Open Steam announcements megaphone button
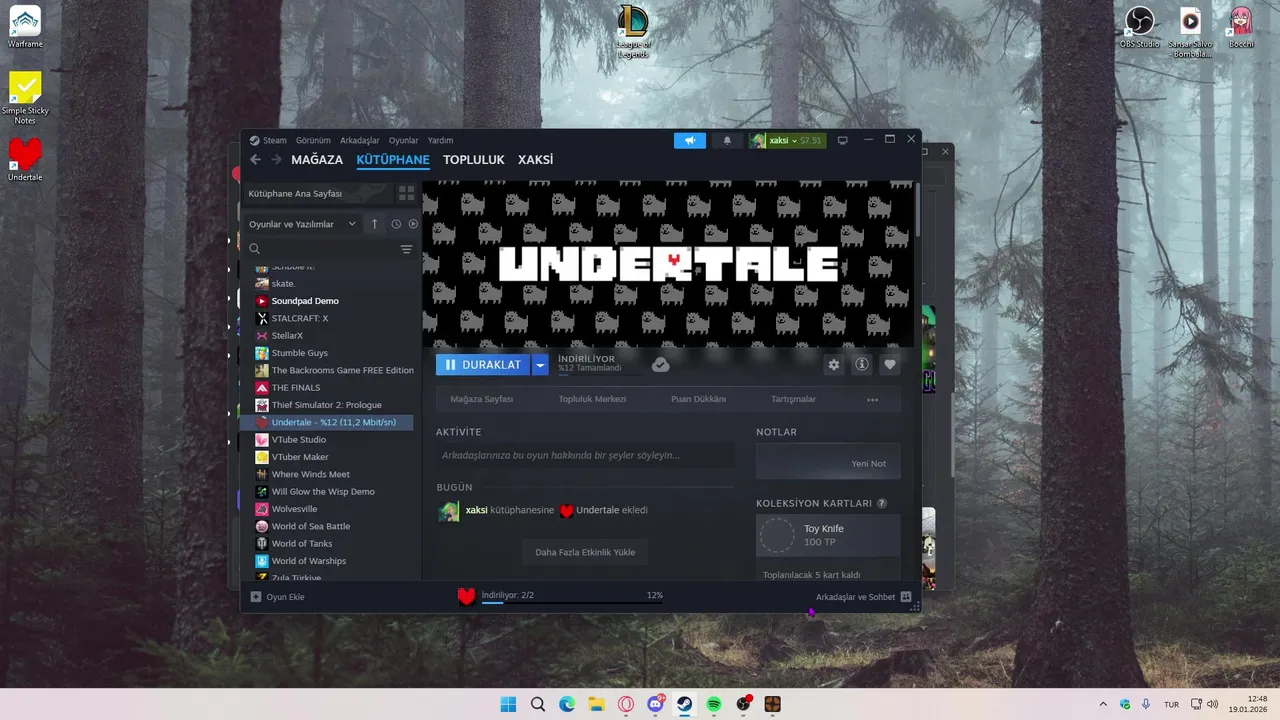The height and width of the screenshot is (720, 1280). click(689, 140)
